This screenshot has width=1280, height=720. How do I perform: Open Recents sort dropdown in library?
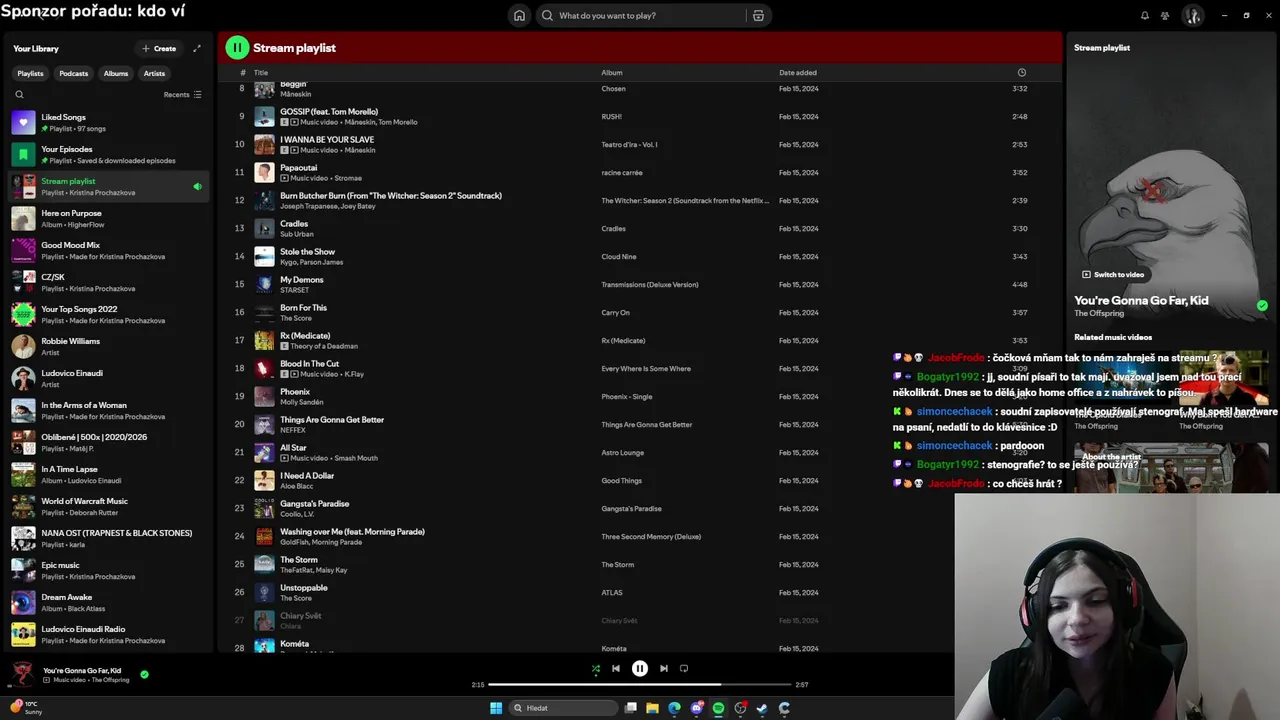click(x=182, y=95)
